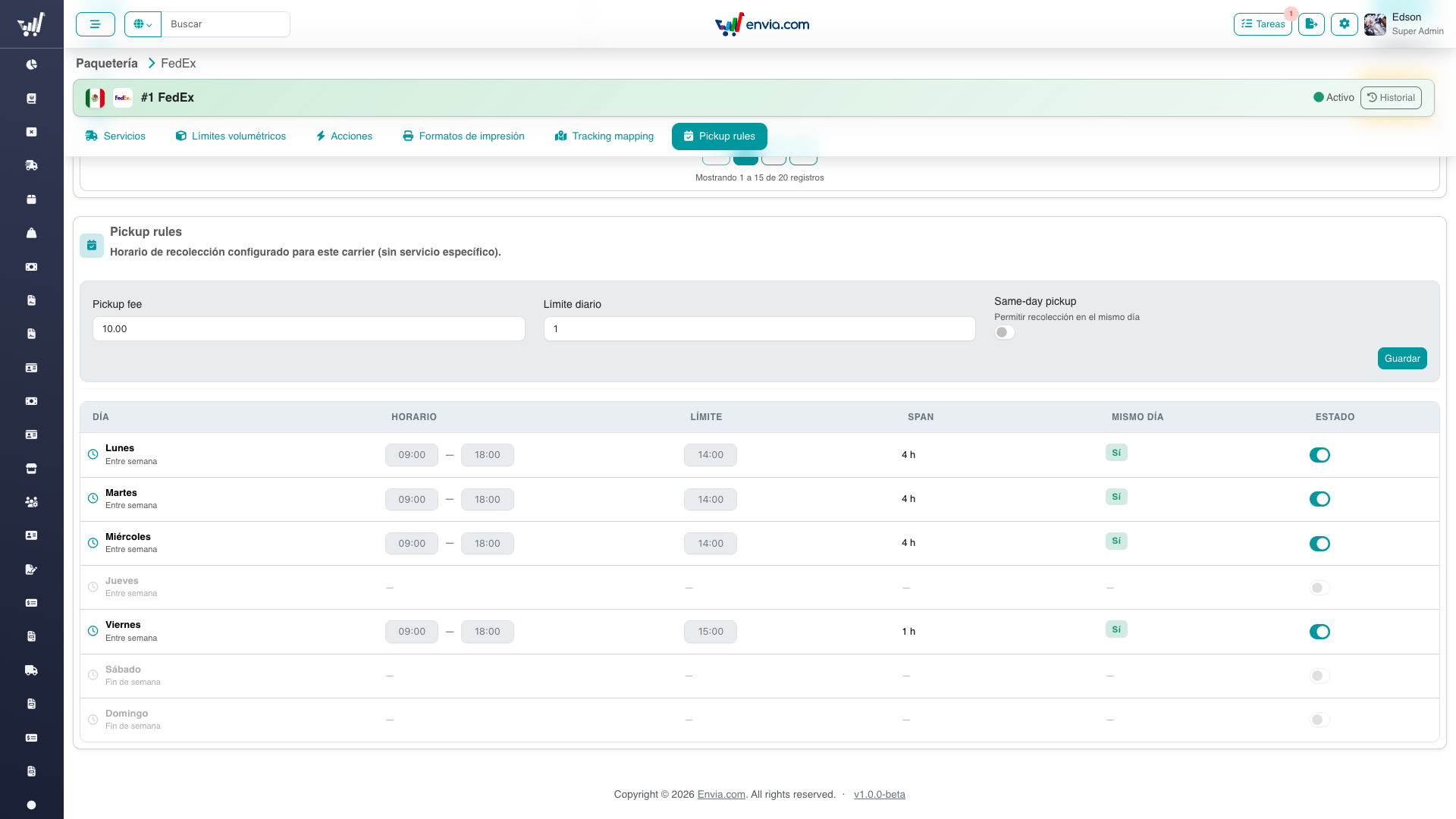The width and height of the screenshot is (1456, 819).
Task: Click the Activo status label
Action: [1334, 98]
